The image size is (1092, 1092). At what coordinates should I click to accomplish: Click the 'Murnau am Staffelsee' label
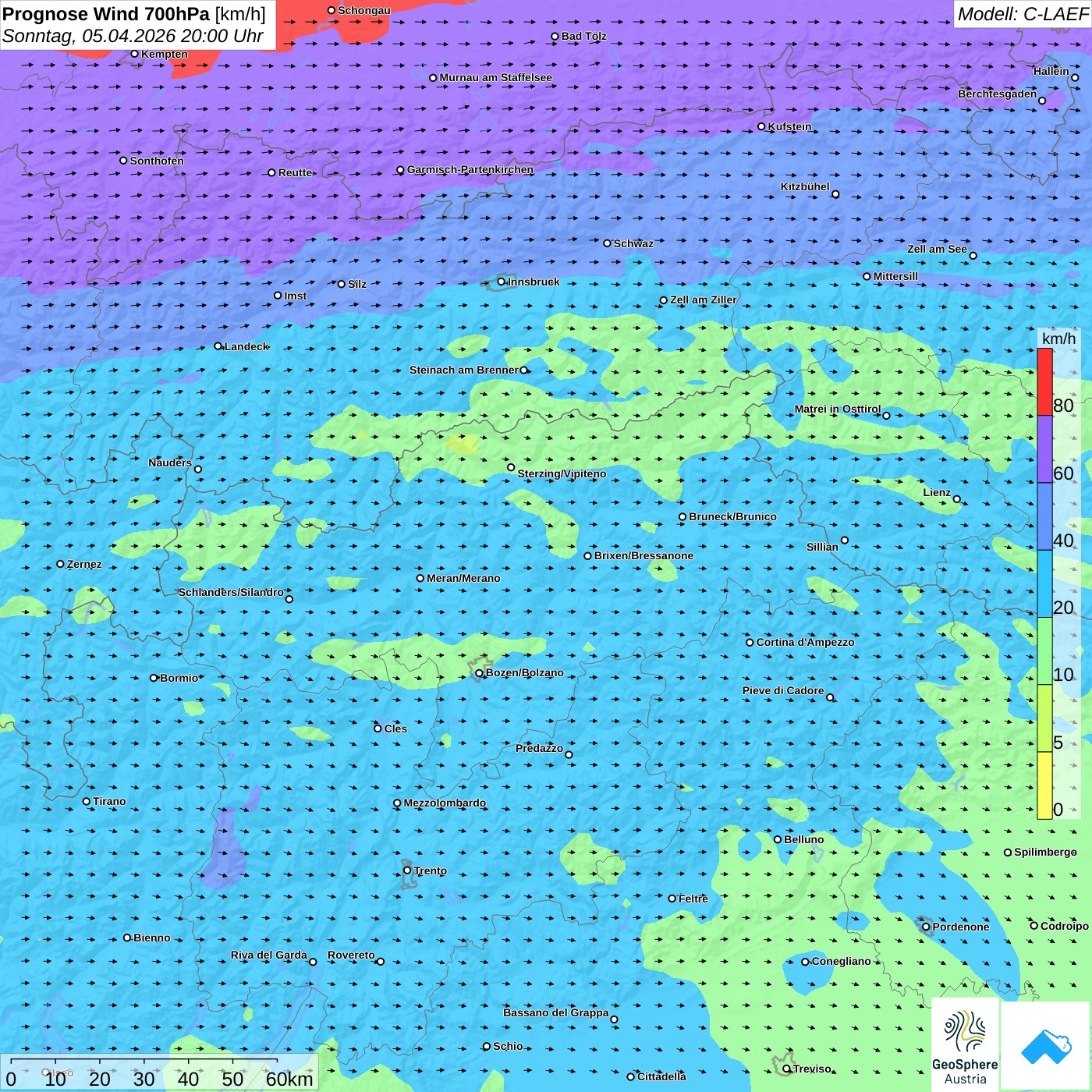(x=495, y=77)
